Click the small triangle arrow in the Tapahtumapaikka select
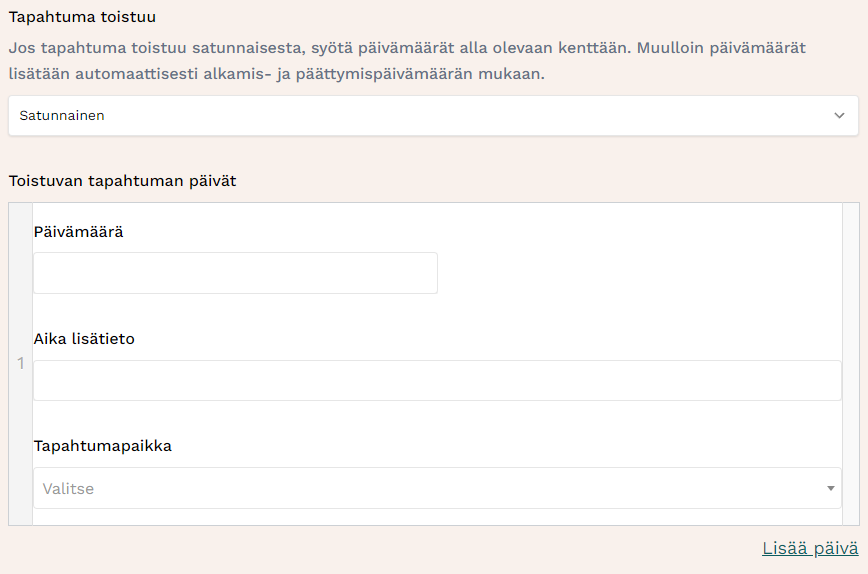868x574 pixels. 830,488
